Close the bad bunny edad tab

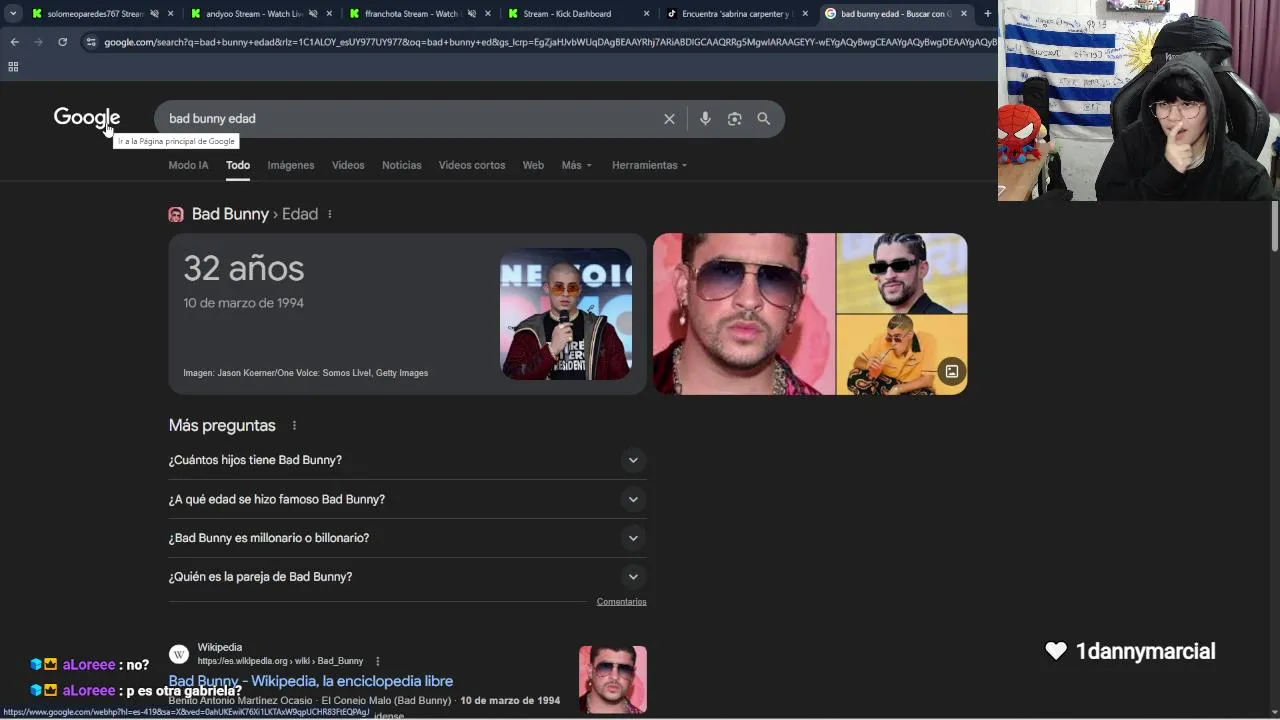tap(964, 14)
